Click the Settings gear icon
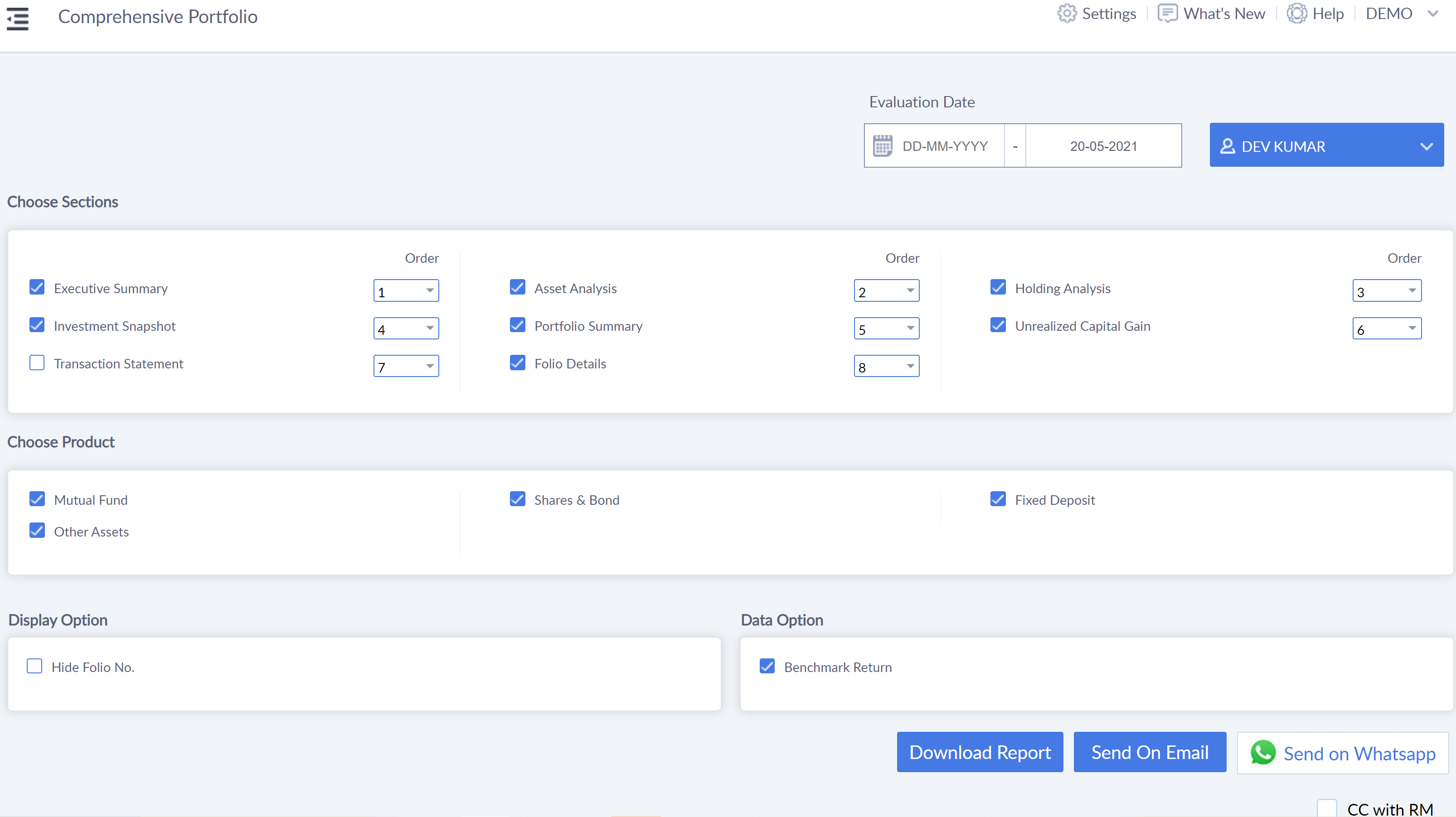The height and width of the screenshot is (817, 1456). pyautogui.click(x=1067, y=14)
